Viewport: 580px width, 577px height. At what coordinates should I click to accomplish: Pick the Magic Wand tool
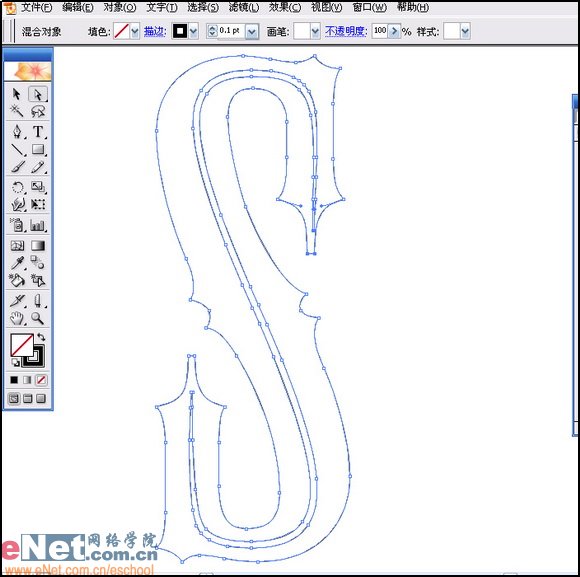[17, 111]
